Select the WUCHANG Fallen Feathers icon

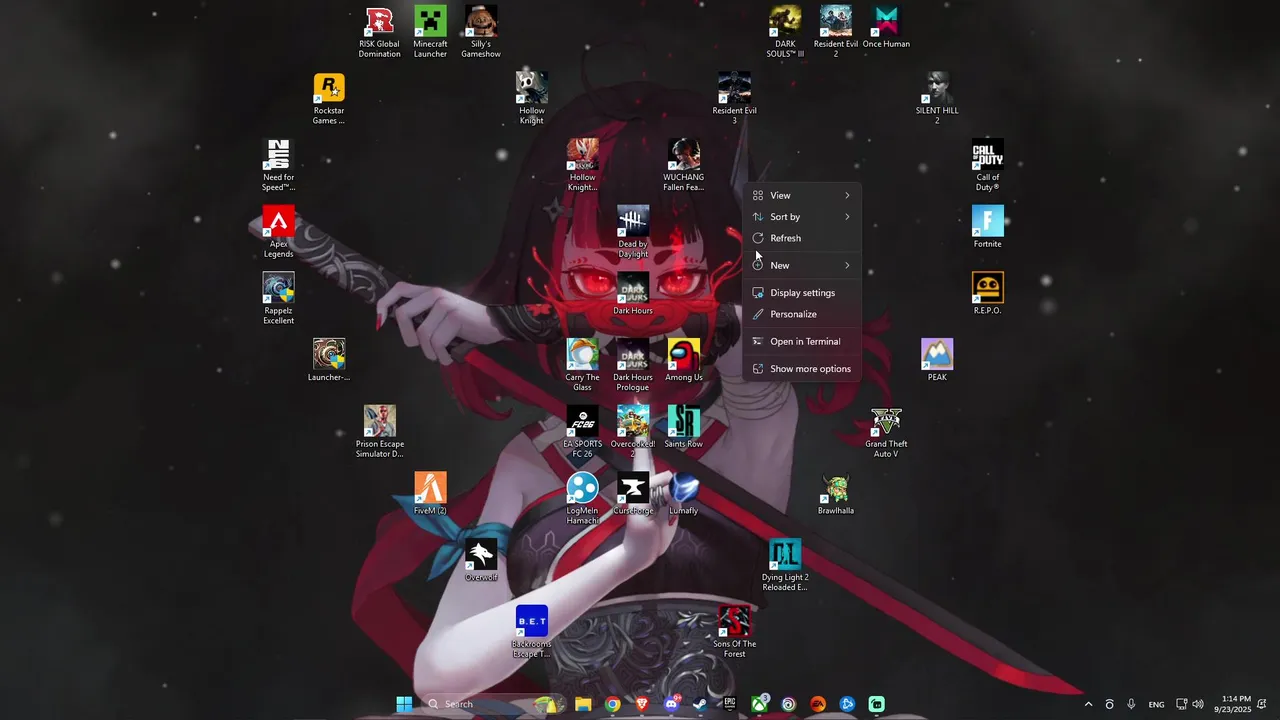(684, 165)
